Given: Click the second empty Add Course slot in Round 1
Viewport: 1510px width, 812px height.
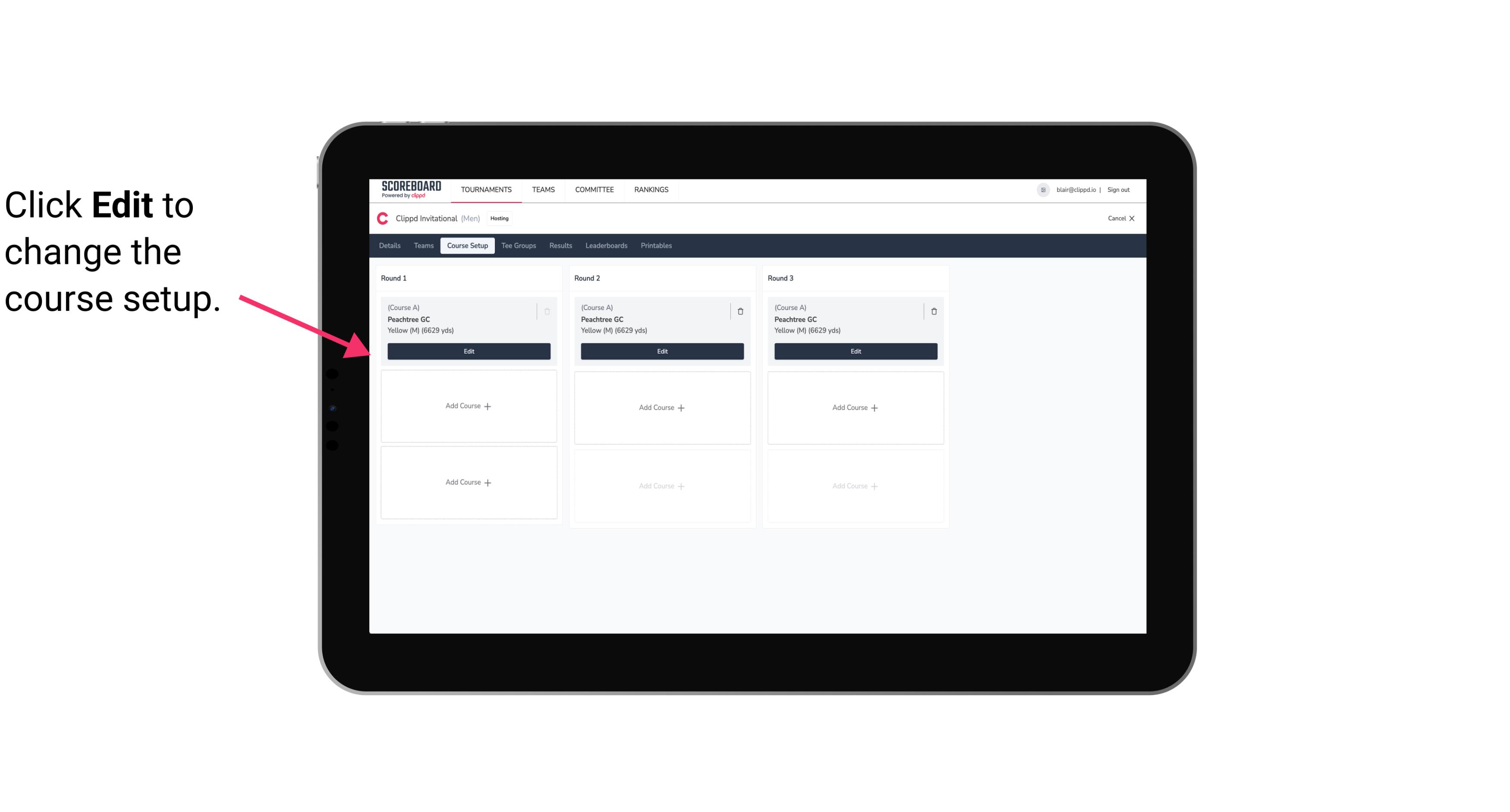Looking at the screenshot, I should tap(468, 482).
